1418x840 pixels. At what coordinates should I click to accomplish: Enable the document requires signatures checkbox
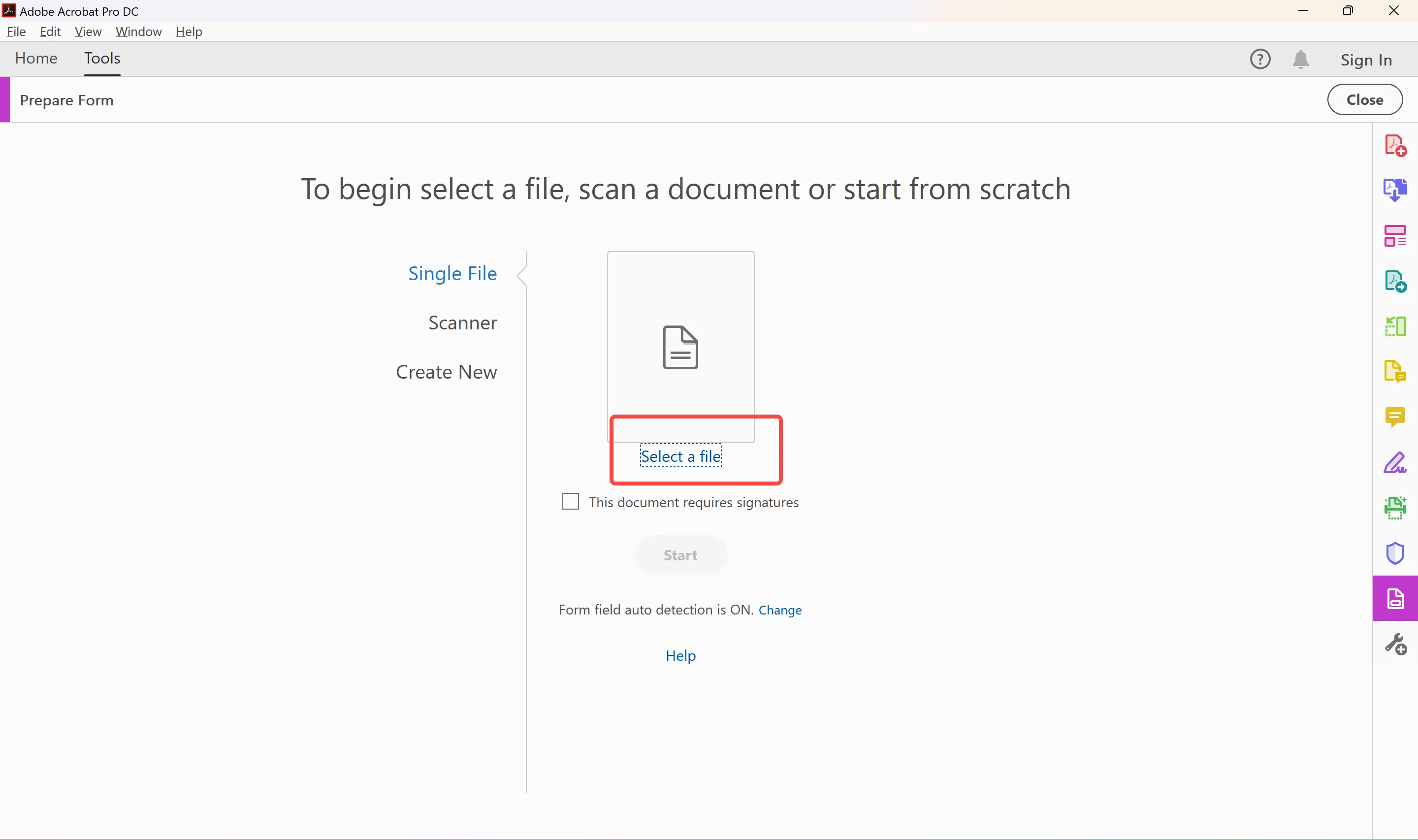tap(569, 501)
